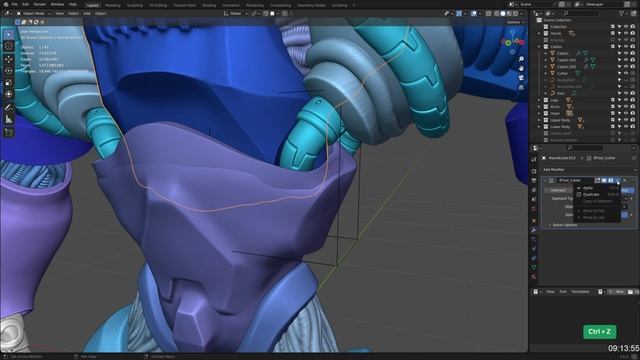Select the Measure tool
This screenshot has height=360, width=640.
coord(9,120)
